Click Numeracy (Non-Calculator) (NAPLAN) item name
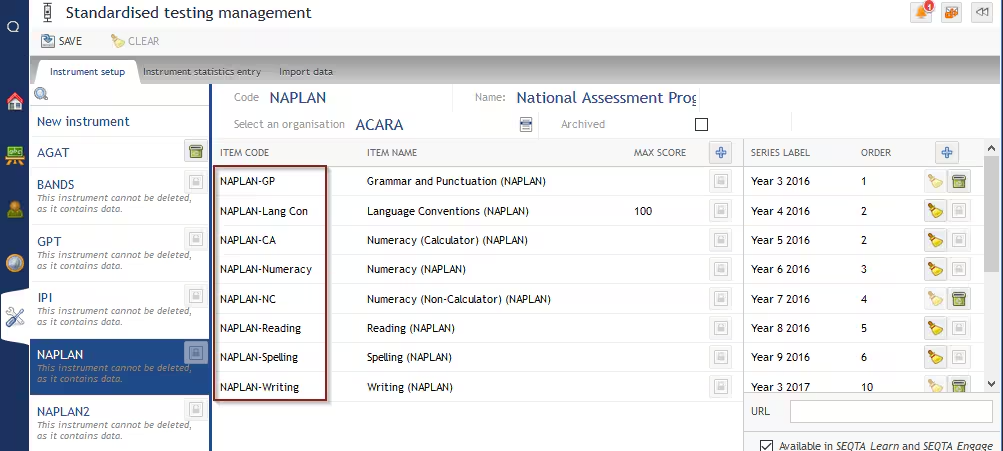 pyautogui.click(x=459, y=299)
